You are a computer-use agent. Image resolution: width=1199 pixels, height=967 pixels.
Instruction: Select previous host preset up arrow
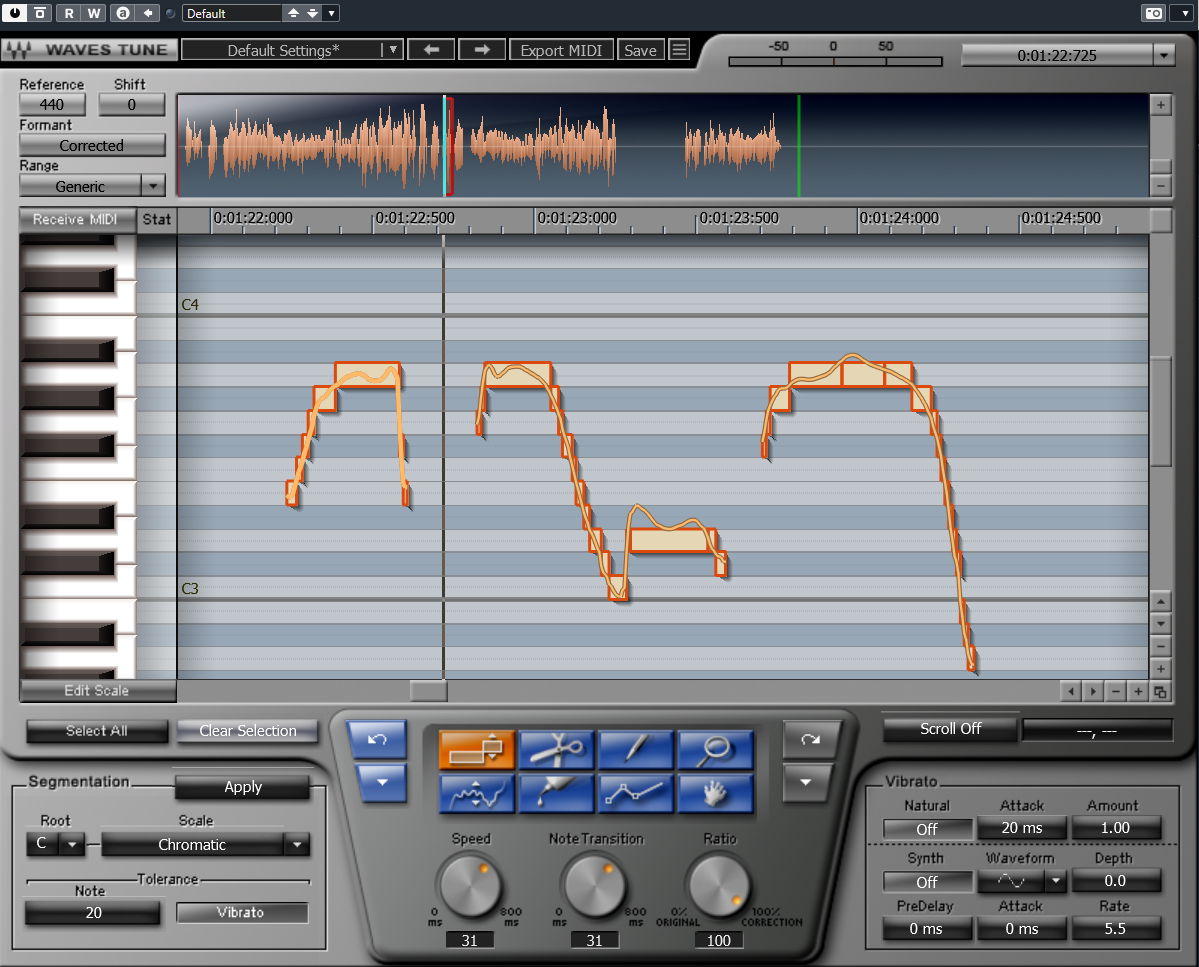coord(293,13)
